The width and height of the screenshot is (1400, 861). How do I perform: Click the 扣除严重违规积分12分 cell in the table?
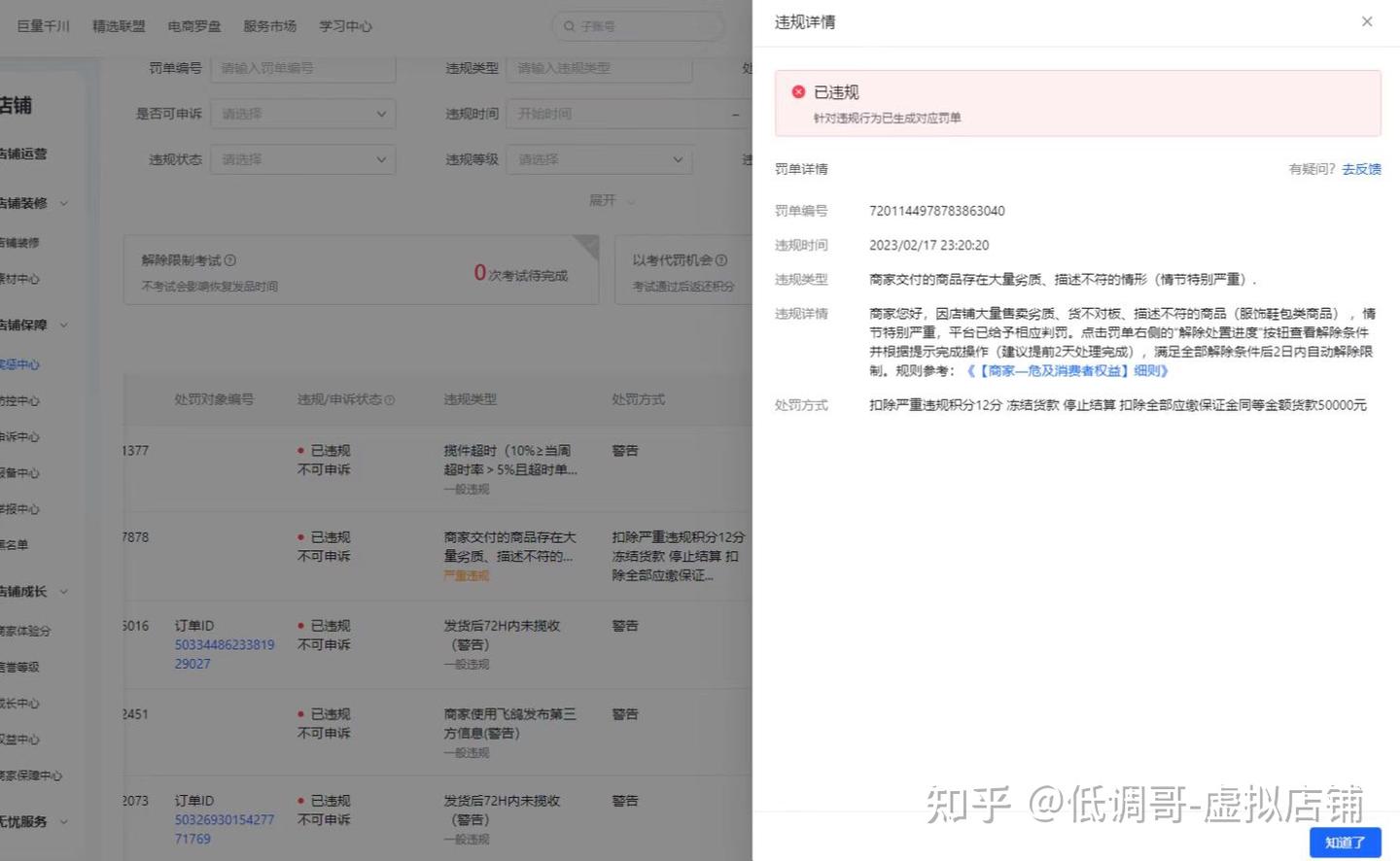point(679,556)
